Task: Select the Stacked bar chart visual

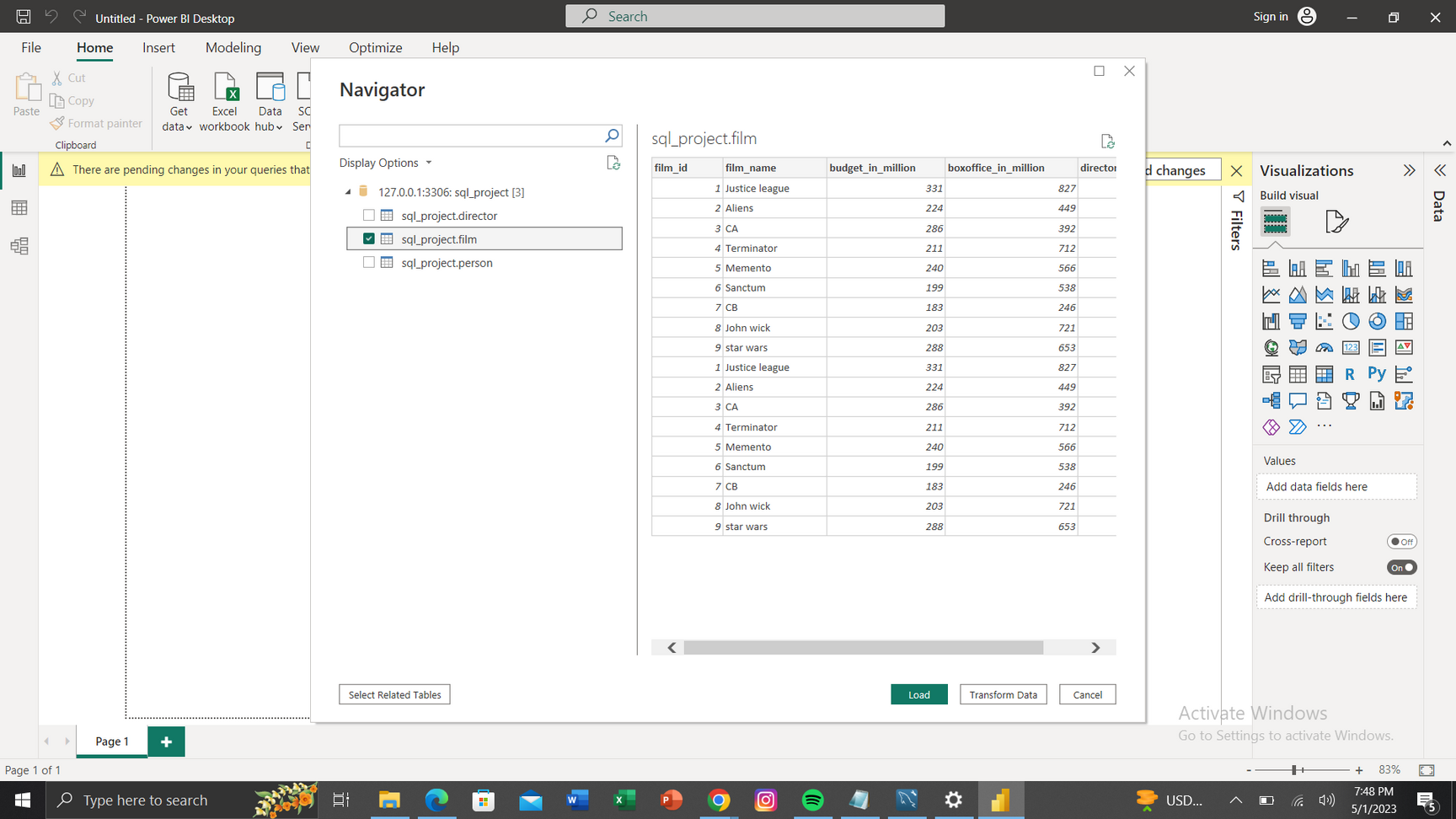Action: [x=1271, y=269]
